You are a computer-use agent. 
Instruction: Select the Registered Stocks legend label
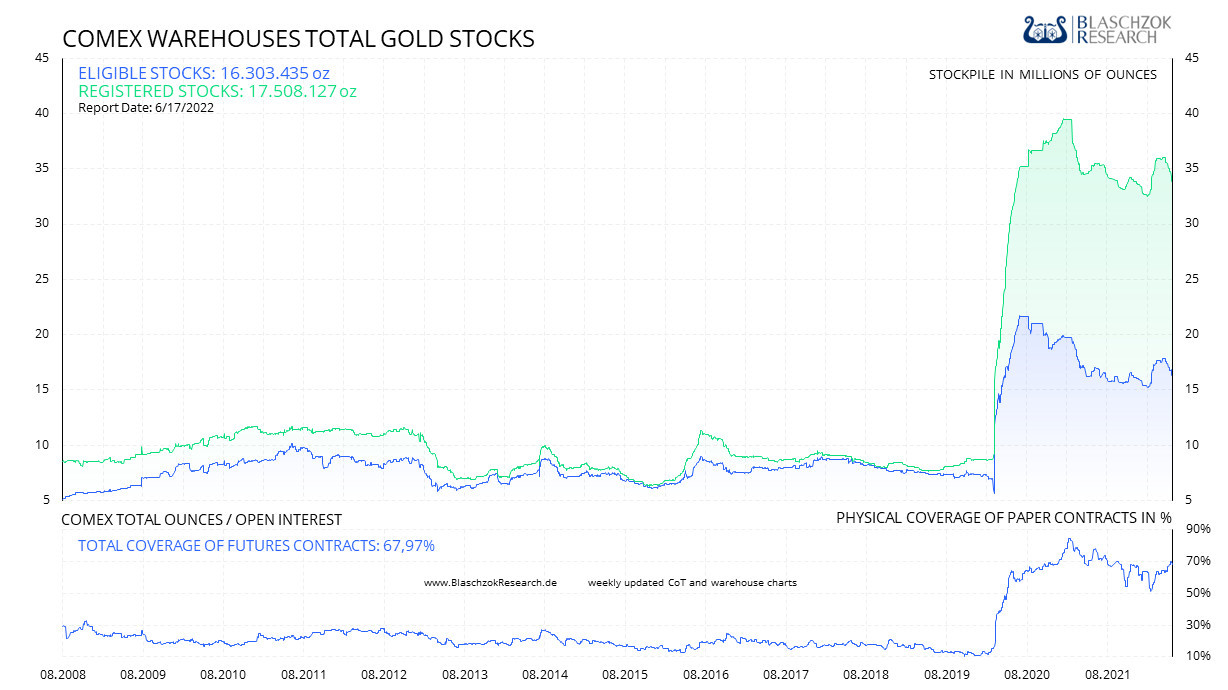217,91
